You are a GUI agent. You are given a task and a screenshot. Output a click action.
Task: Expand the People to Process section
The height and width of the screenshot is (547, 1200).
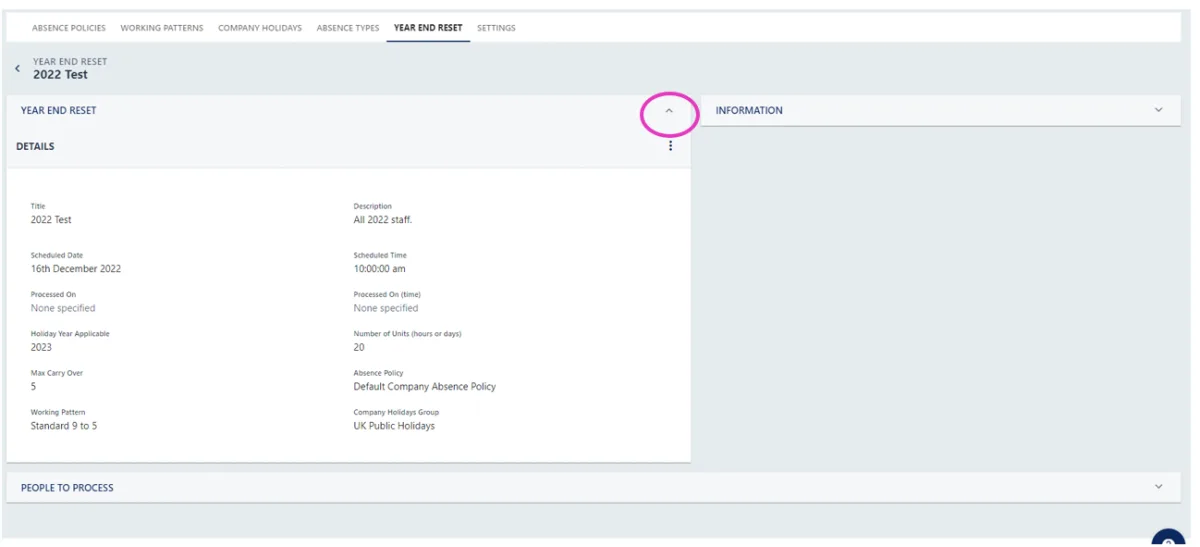point(1159,487)
